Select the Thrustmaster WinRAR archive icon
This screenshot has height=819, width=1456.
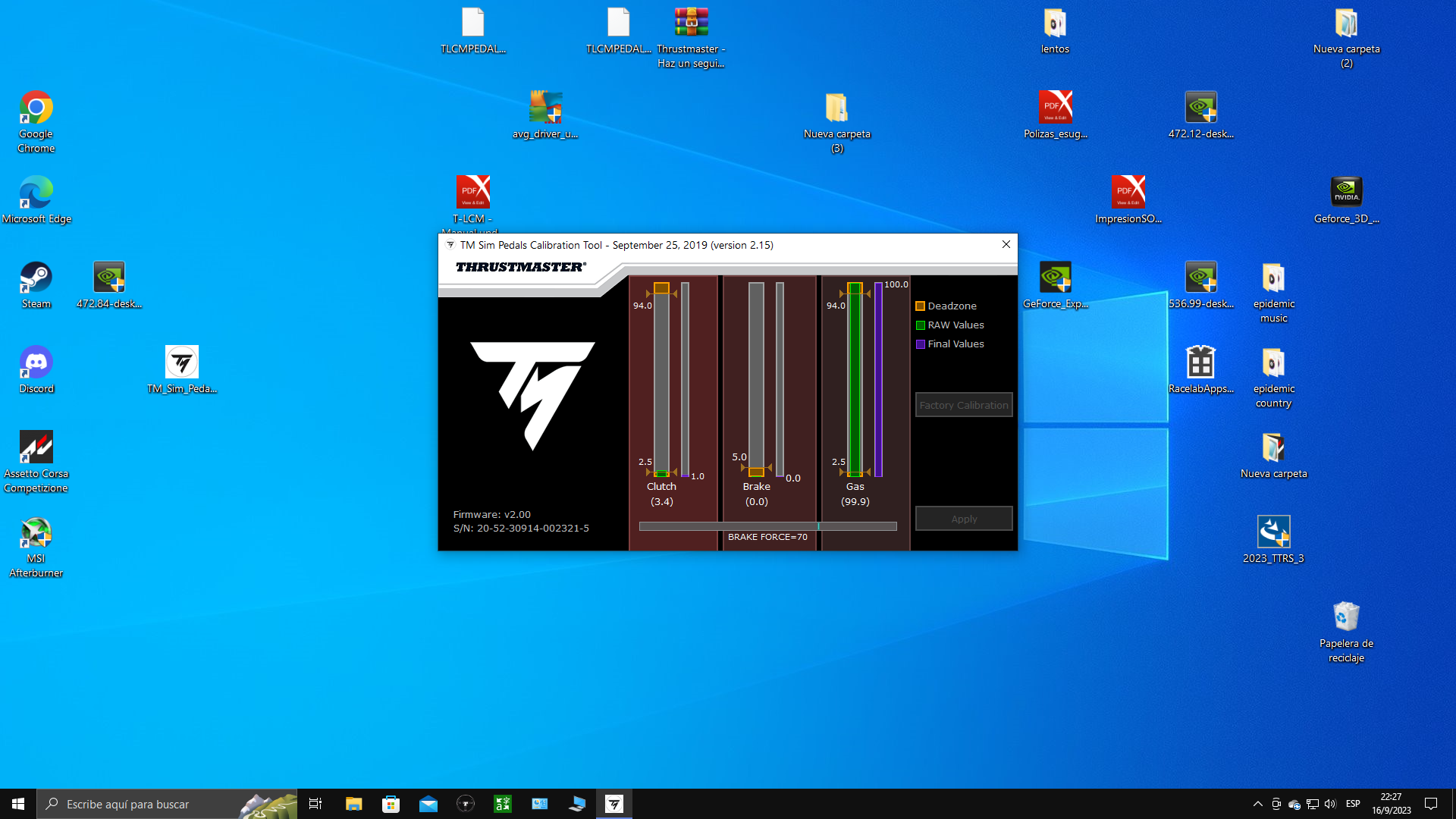(691, 36)
